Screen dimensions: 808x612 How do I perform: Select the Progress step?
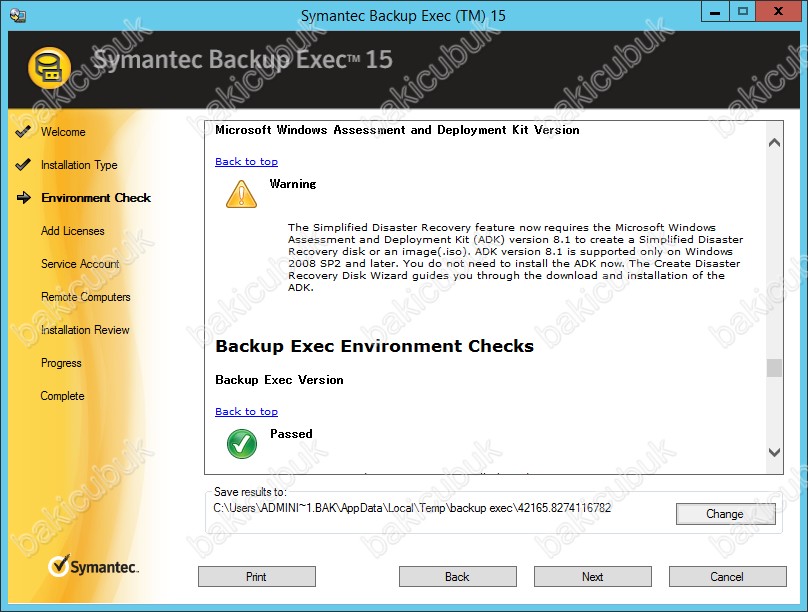[61, 363]
